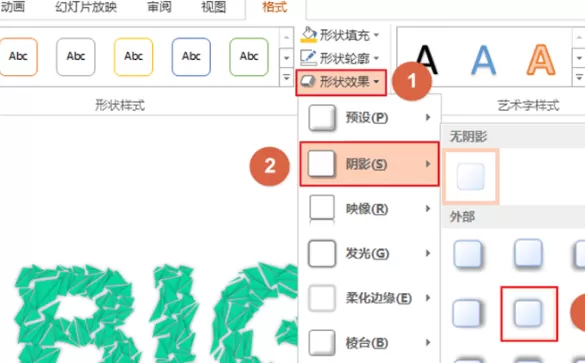
Task: Open the 预设(P) submenu
Action: (x=369, y=118)
